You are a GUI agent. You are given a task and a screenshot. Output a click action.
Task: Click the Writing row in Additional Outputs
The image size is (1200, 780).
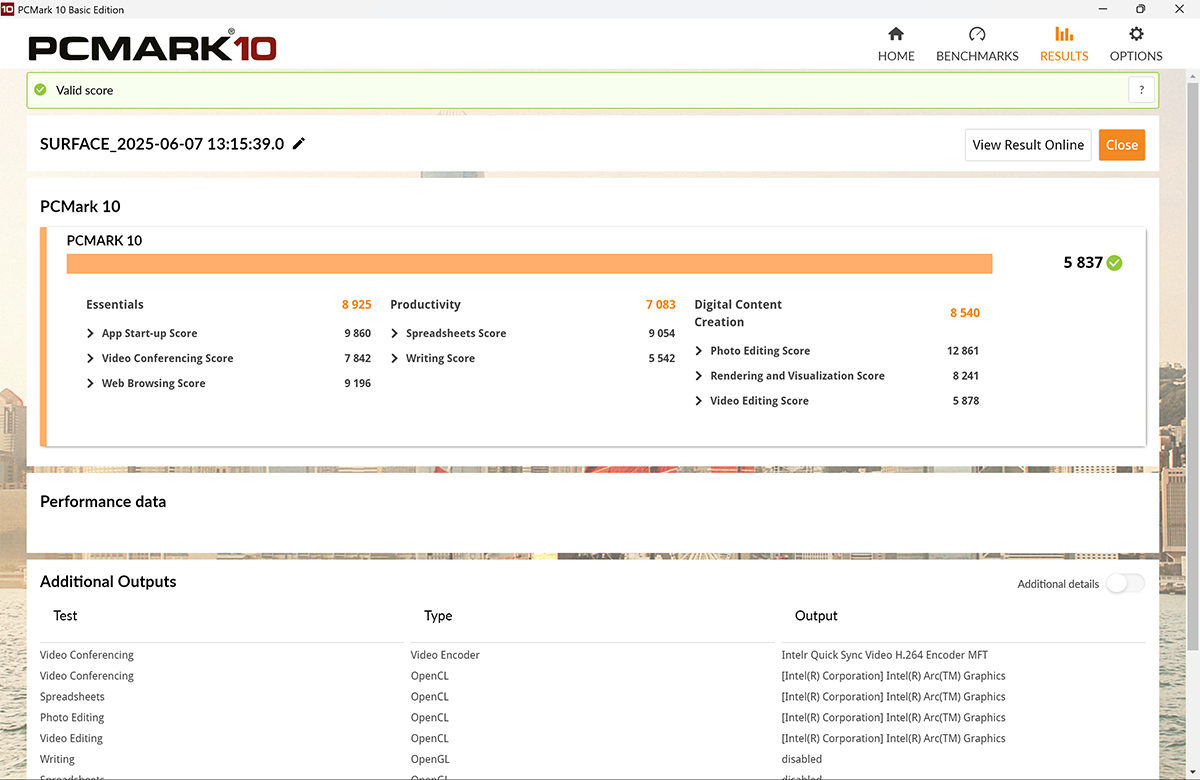pos(593,760)
